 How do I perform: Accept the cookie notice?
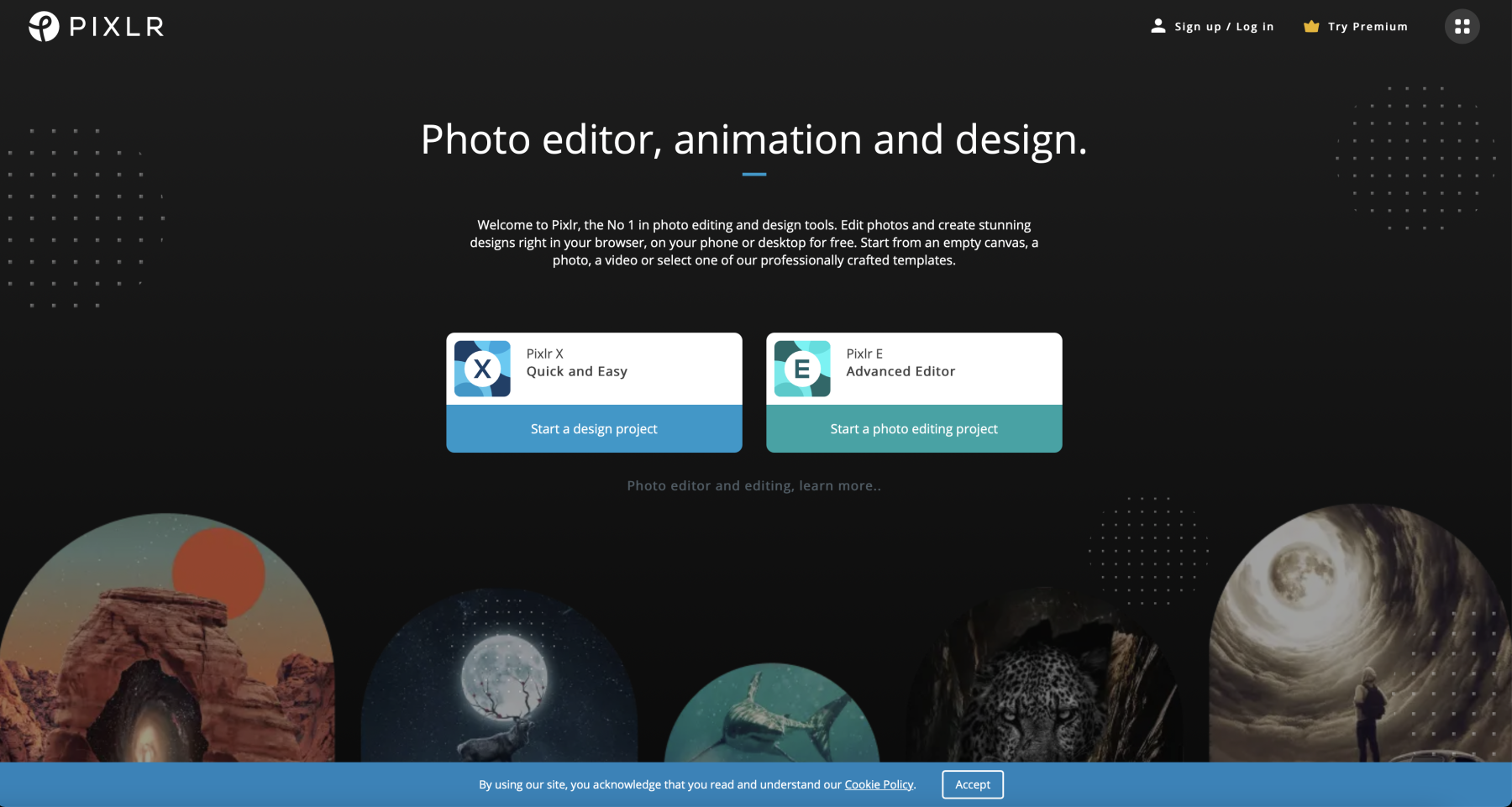click(973, 784)
